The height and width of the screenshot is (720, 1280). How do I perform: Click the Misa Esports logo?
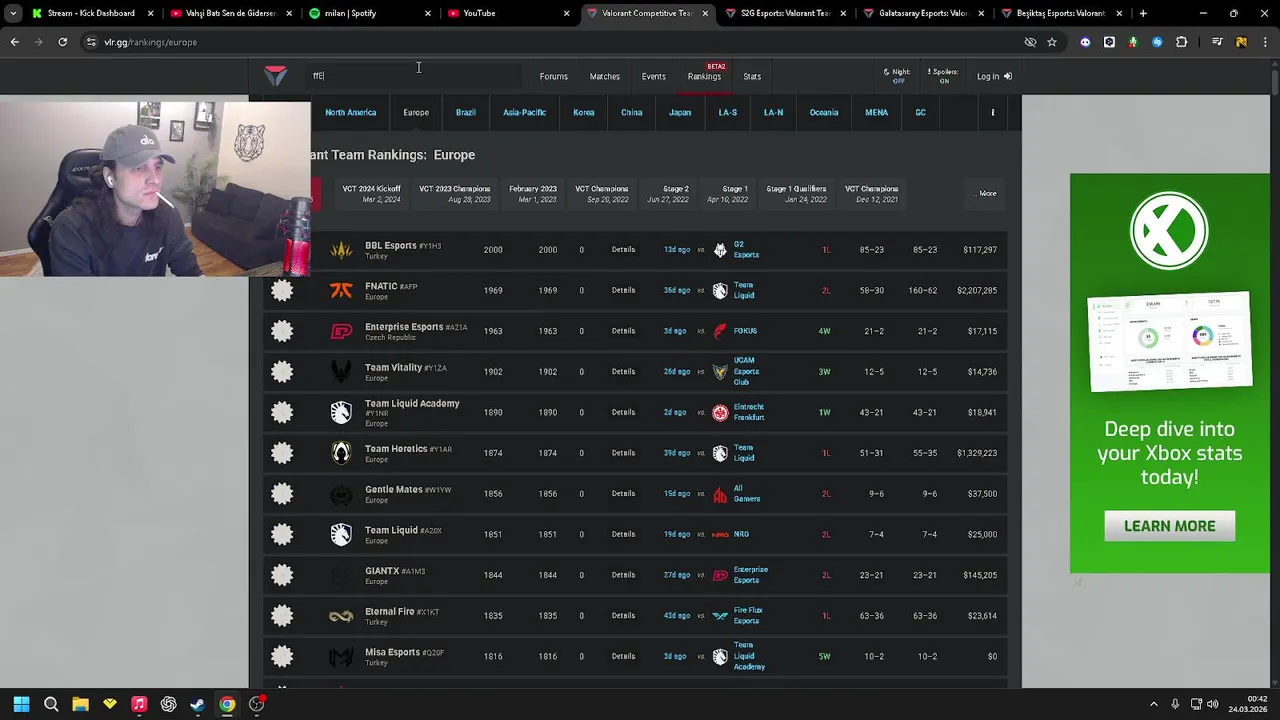pos(341,657)
